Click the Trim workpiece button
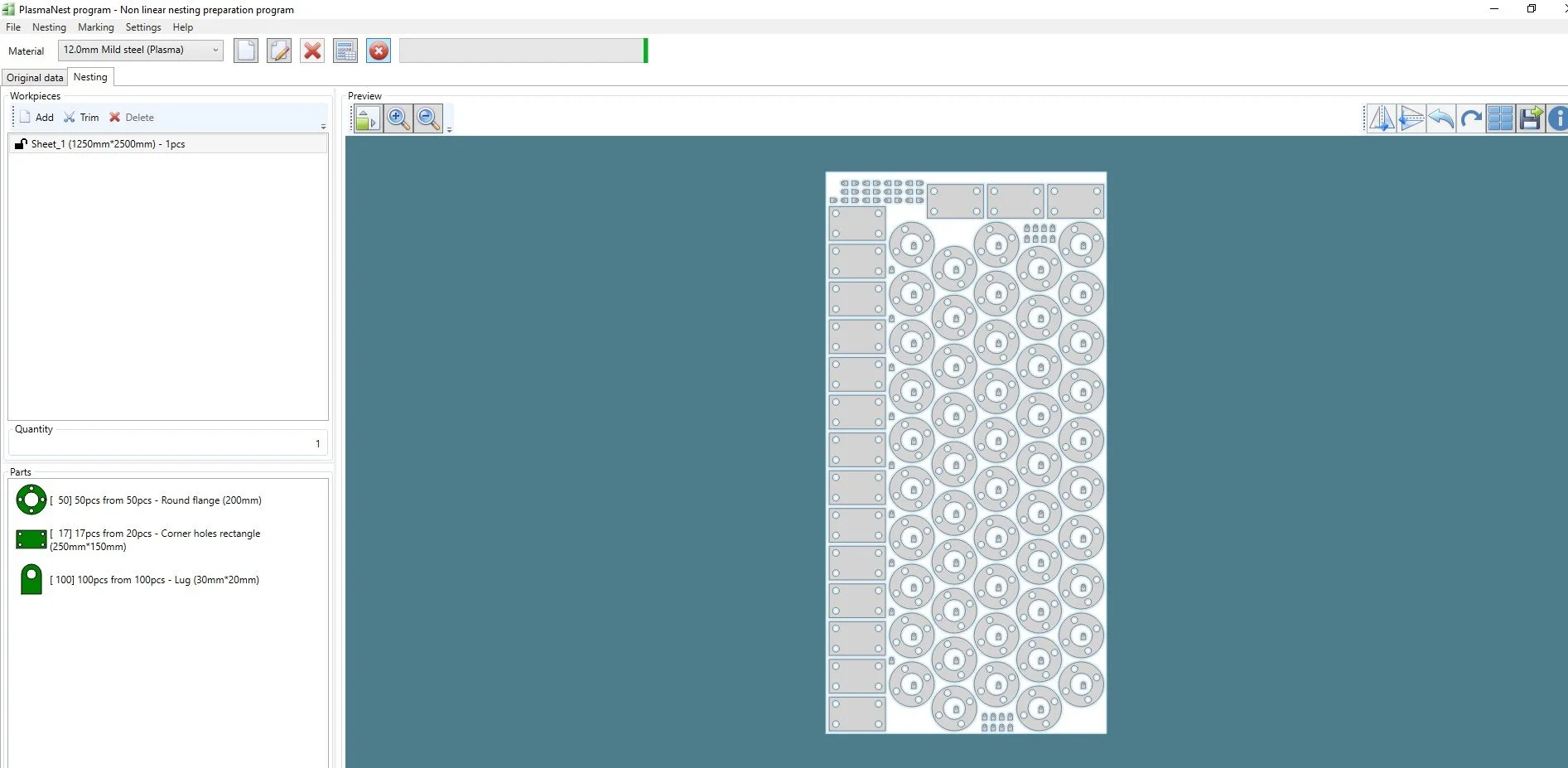The height and width of the screenshot is (768, 1568). [81, 118]
